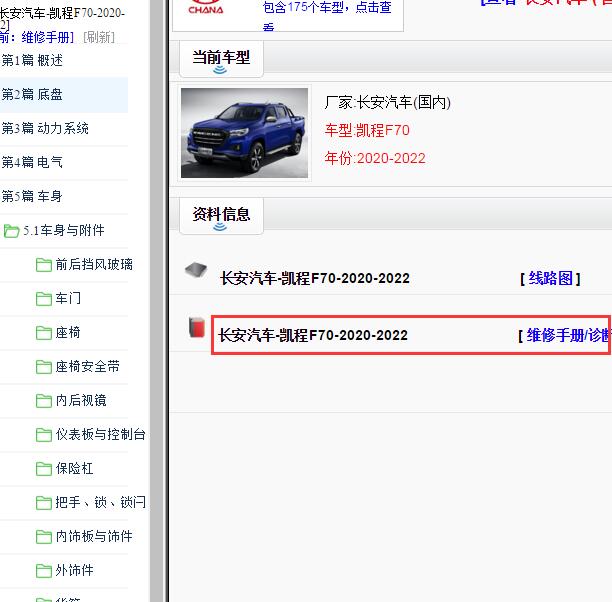
Task: Open the 线路图 link
Action: 550,279
